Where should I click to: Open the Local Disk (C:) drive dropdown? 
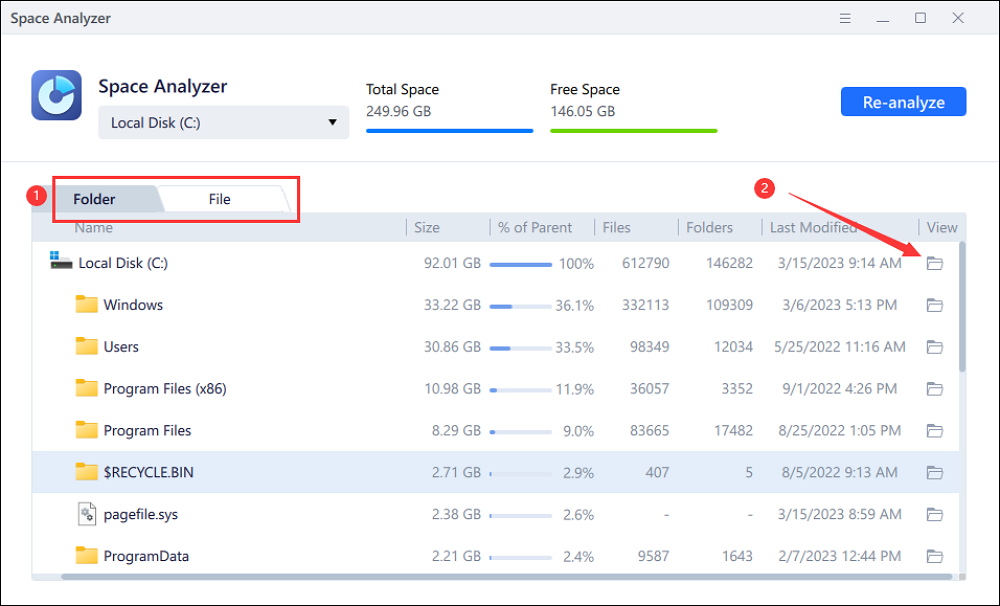pos(223,123)
